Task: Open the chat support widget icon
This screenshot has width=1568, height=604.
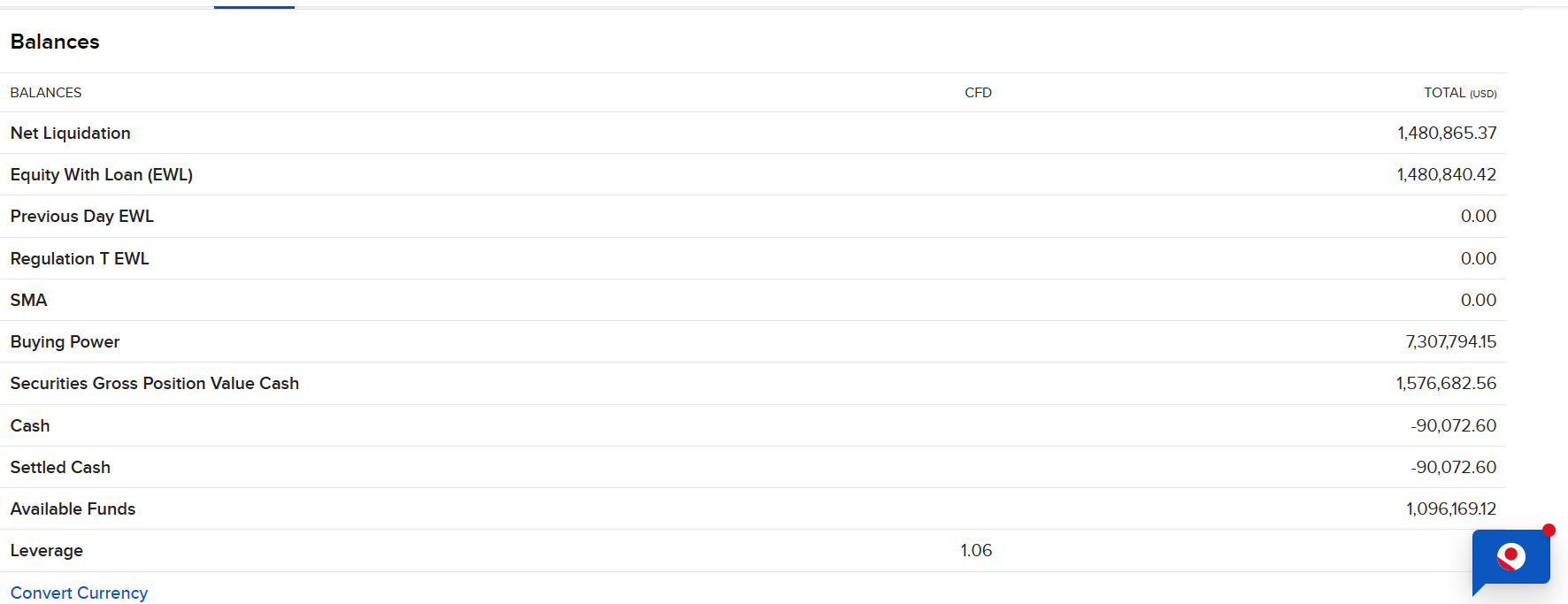Action: (1511, 557)
